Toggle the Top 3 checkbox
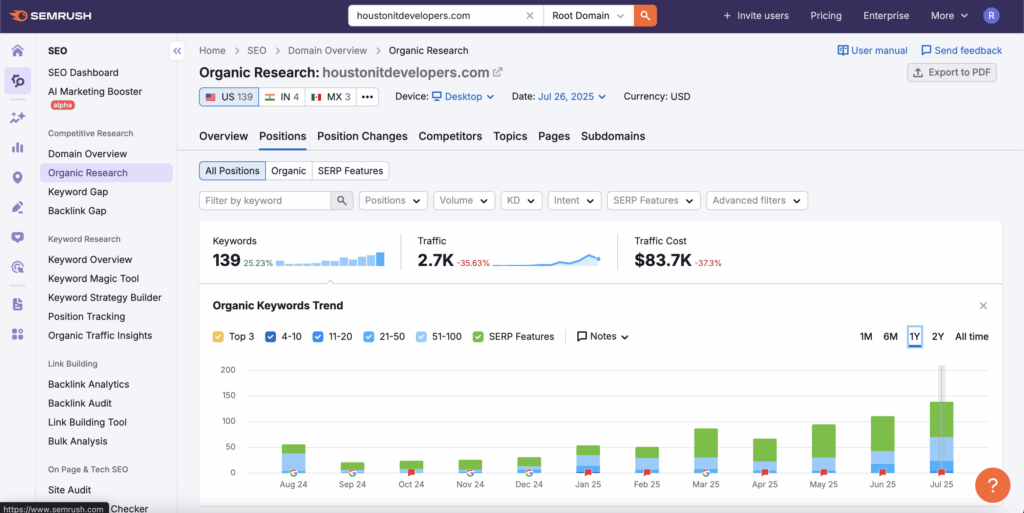 pyautogui.click(x=218, y=337)
